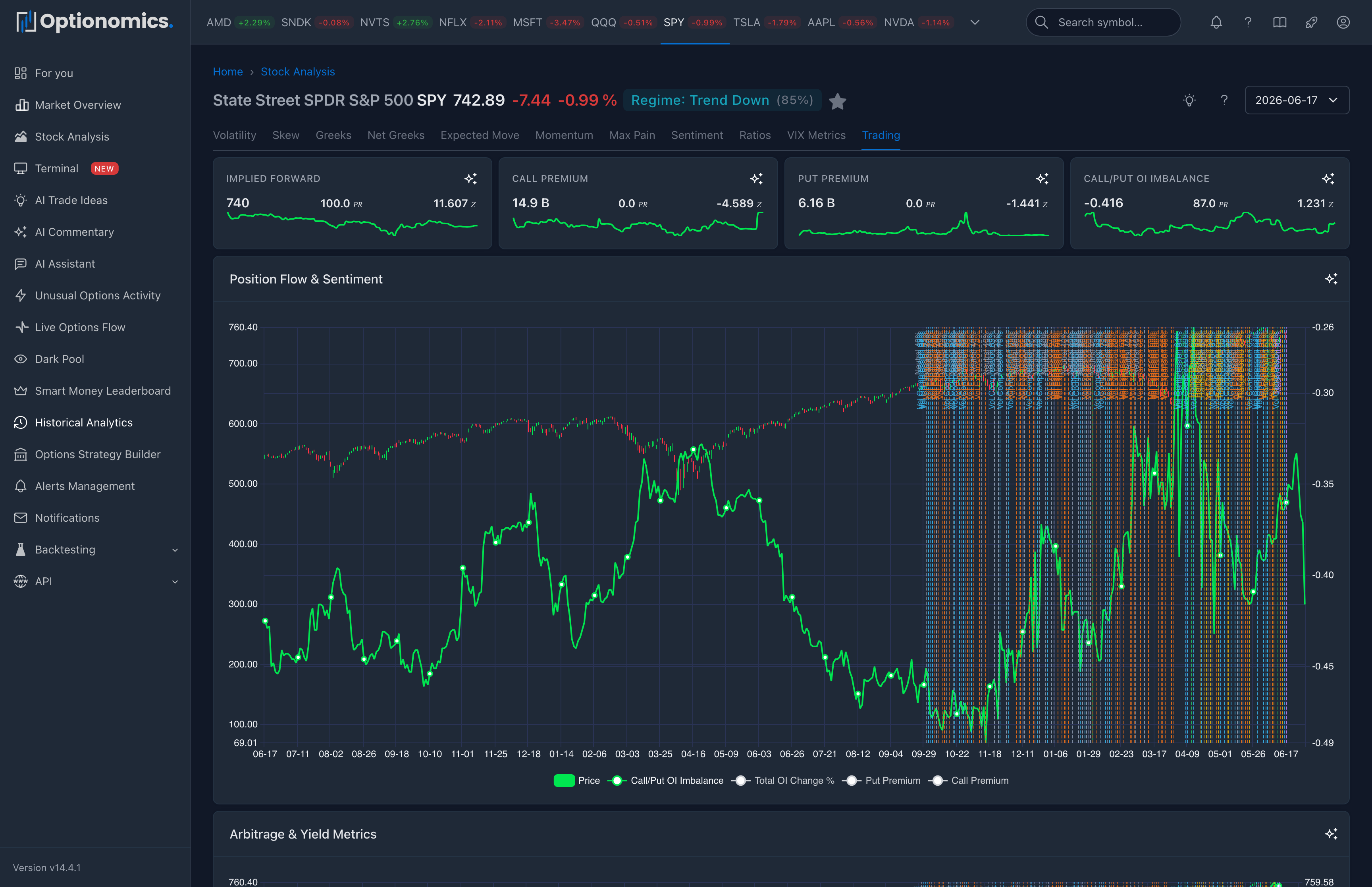Open the notifications bell icon
This screenshot has height=887, width=1372.
1216,23
